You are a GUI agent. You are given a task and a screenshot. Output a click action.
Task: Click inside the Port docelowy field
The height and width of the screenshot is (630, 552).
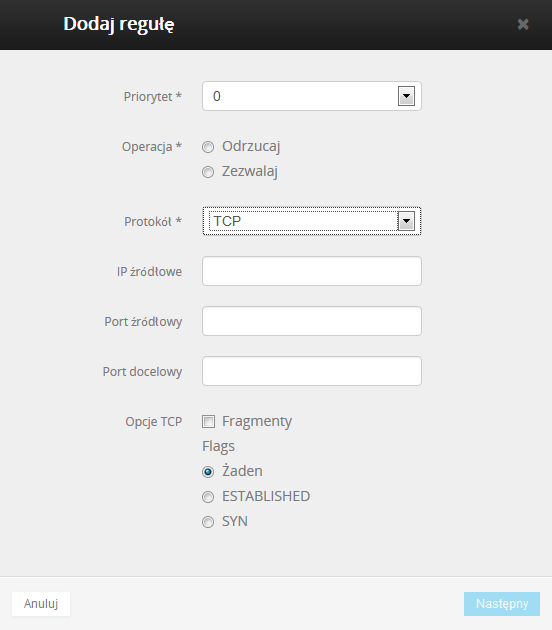tap(312, 371)
